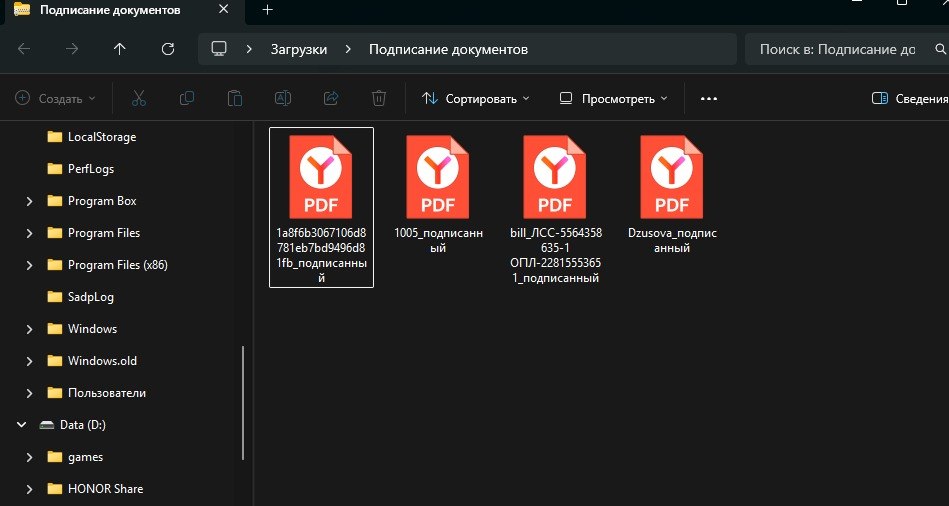Go back with the left arrow
This screenshot has width=949, height=506.
24,49
